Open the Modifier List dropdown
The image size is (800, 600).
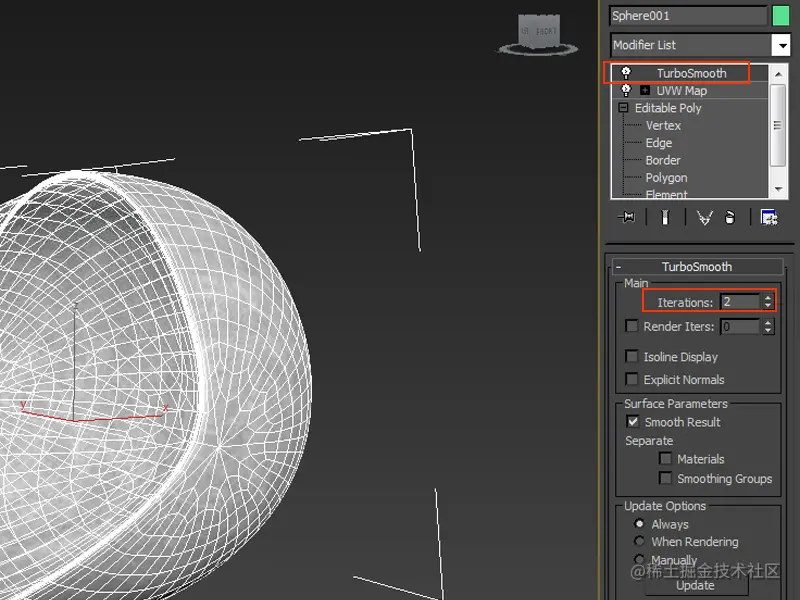[781, 45]
